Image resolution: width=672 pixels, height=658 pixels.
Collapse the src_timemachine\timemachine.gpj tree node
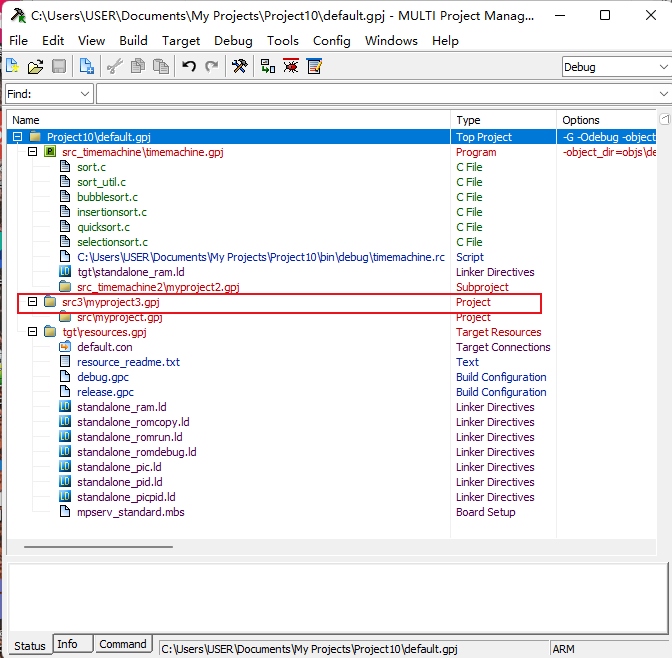[x=32, y=152]
